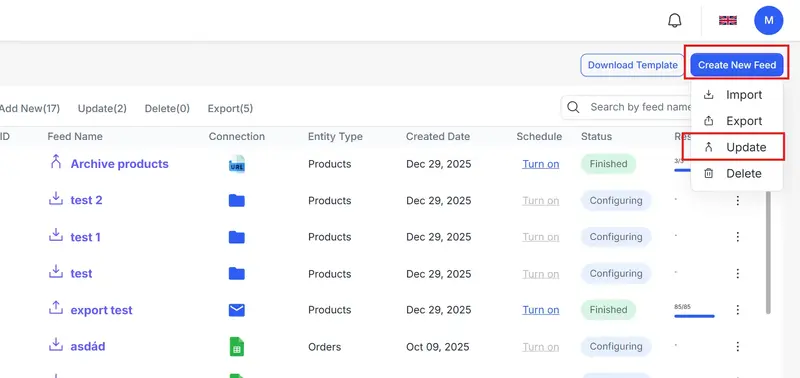Click the Configuring status of test 2
The height and width of the screenshot is (378, 800).
click(616, 200)
